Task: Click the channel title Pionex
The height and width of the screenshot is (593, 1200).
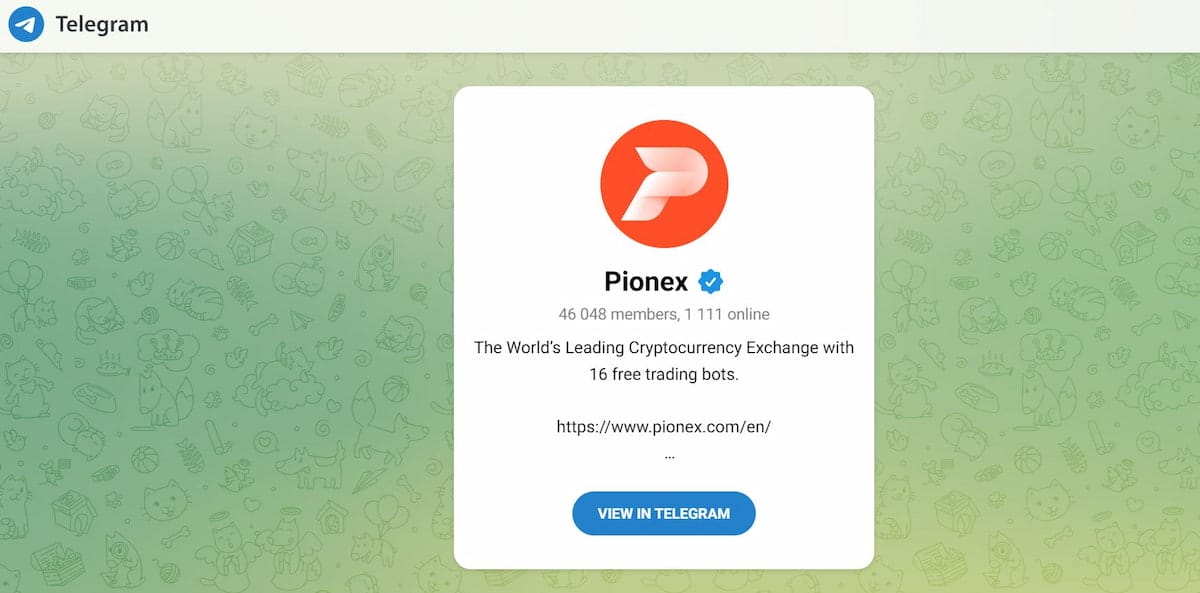Action: click(648, 281)
